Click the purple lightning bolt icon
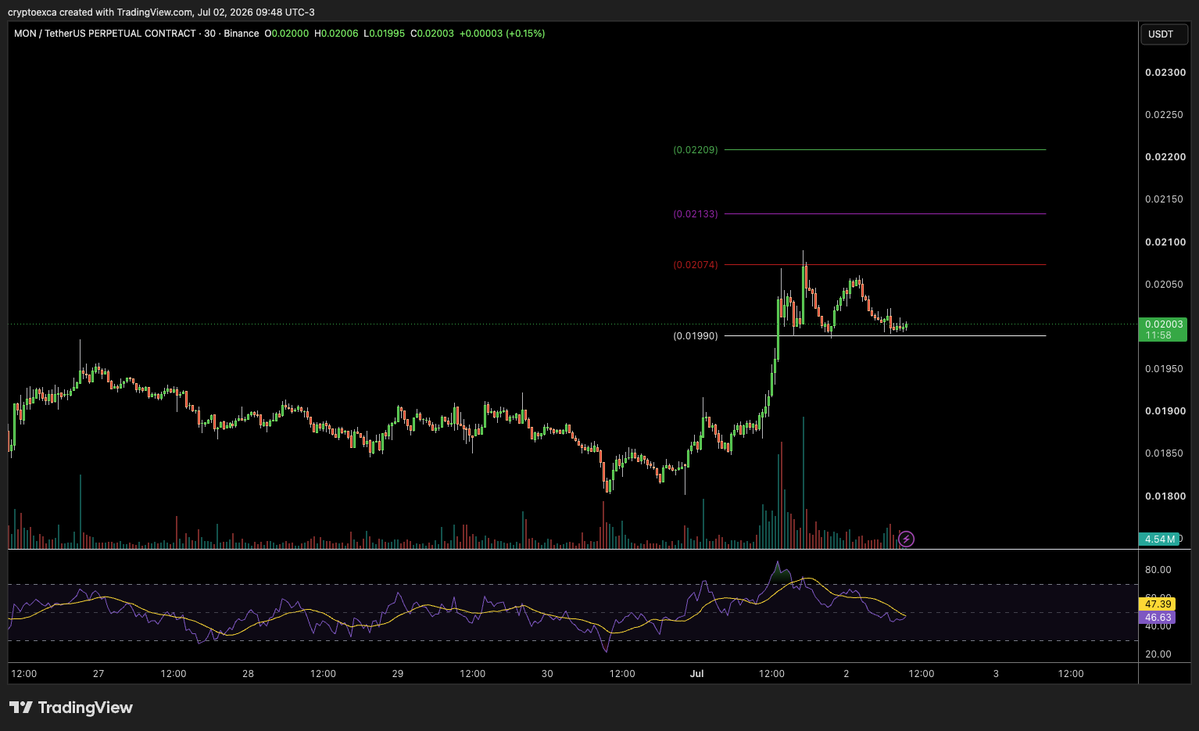 906,539
